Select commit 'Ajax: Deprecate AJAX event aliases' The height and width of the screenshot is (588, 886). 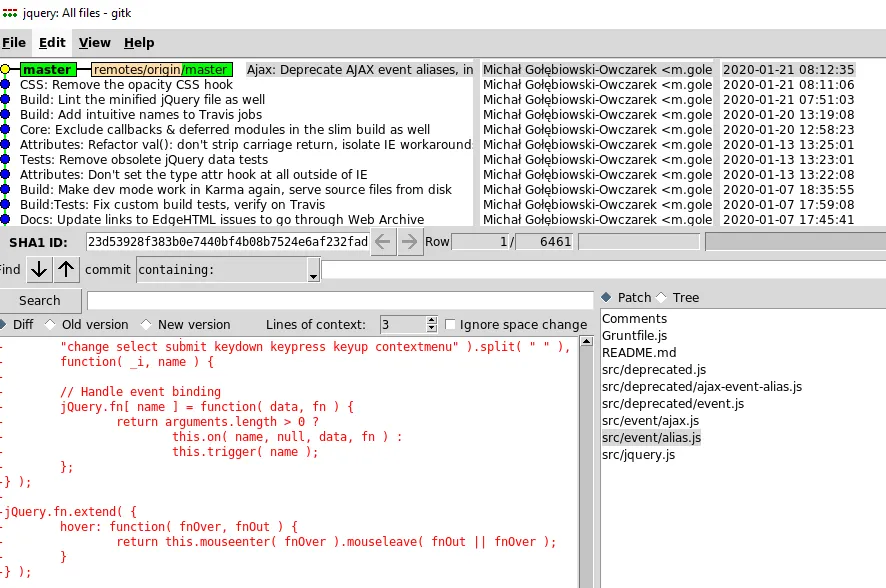pyautogui.click(x=360, y=69)
